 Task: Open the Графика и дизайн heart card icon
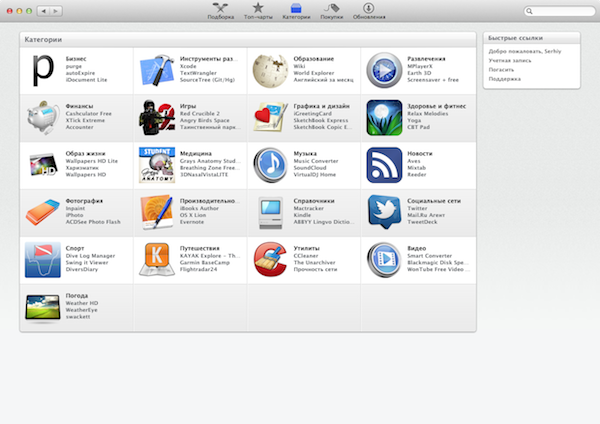pyautogui.click(x=271, y=117)
